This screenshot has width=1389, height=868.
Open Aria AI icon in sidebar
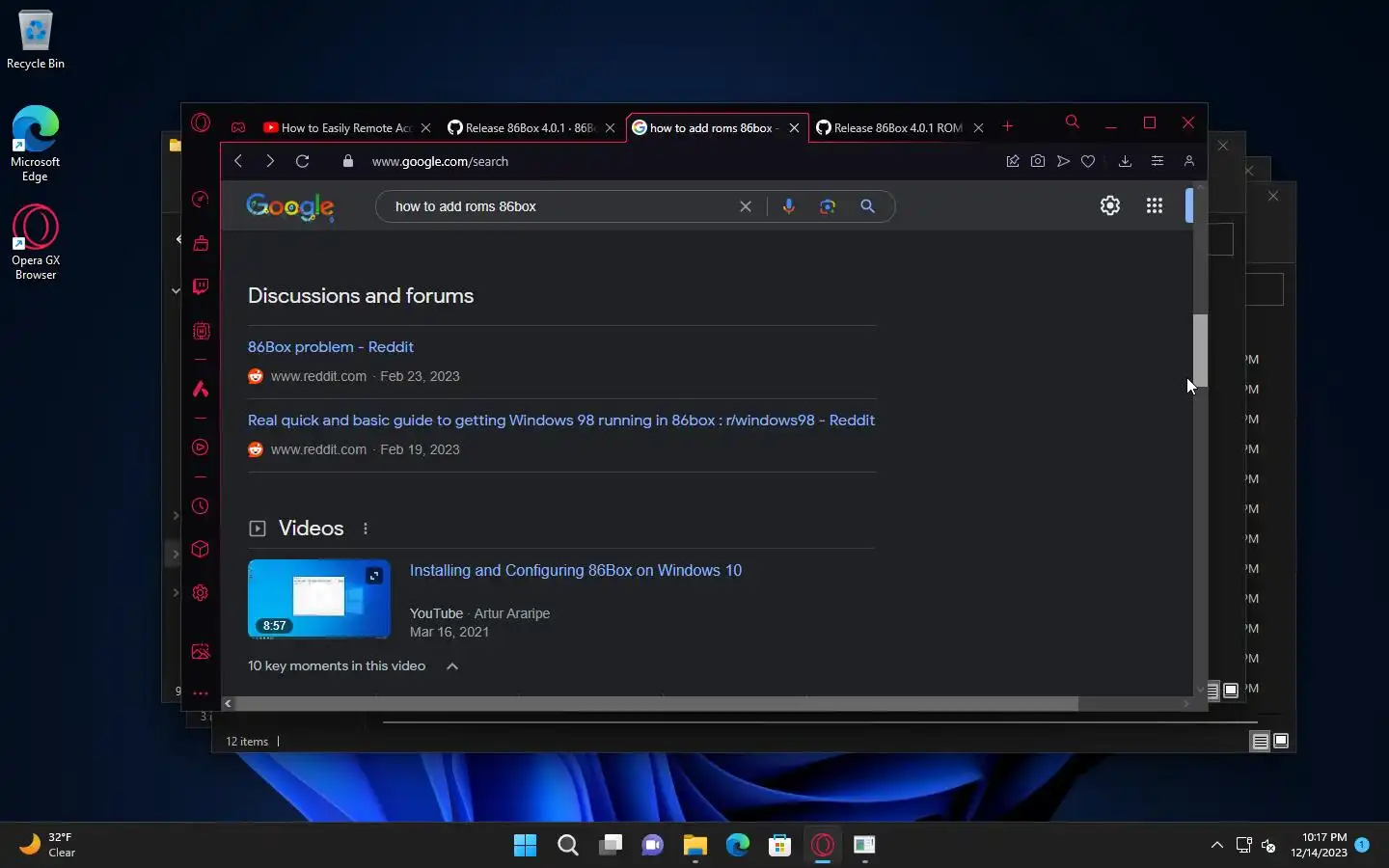coord(201,389)
